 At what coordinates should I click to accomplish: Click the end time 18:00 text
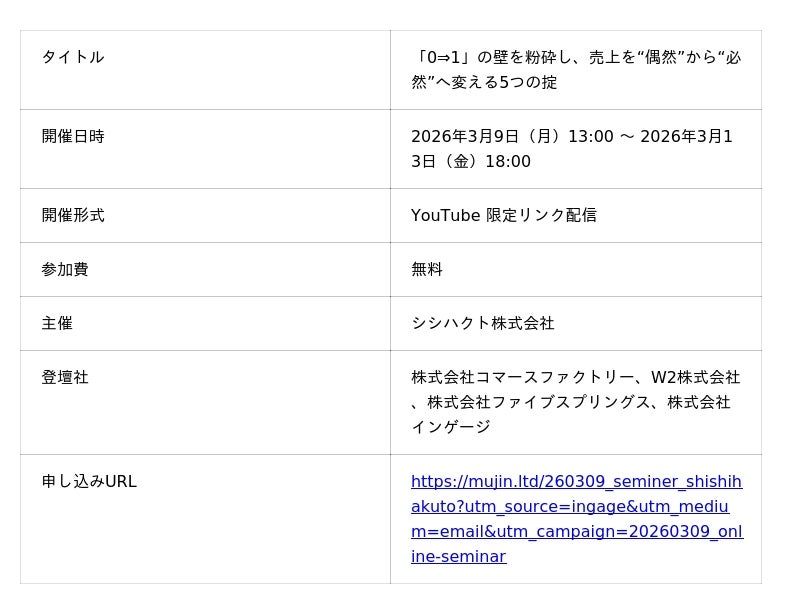[508, 161]
